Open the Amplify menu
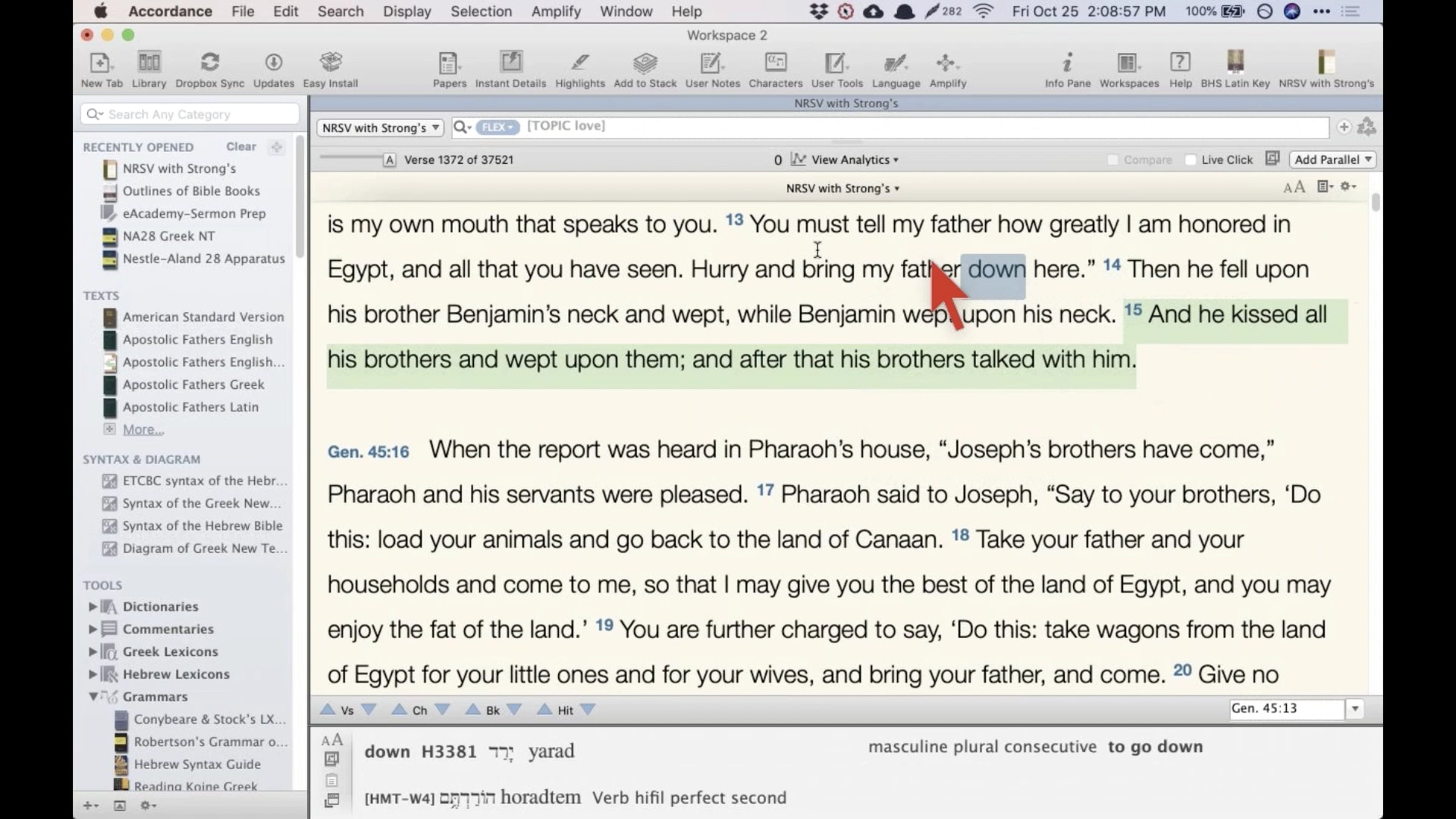Viewport: 1456px width, 819px height. (x=555, y=12)
